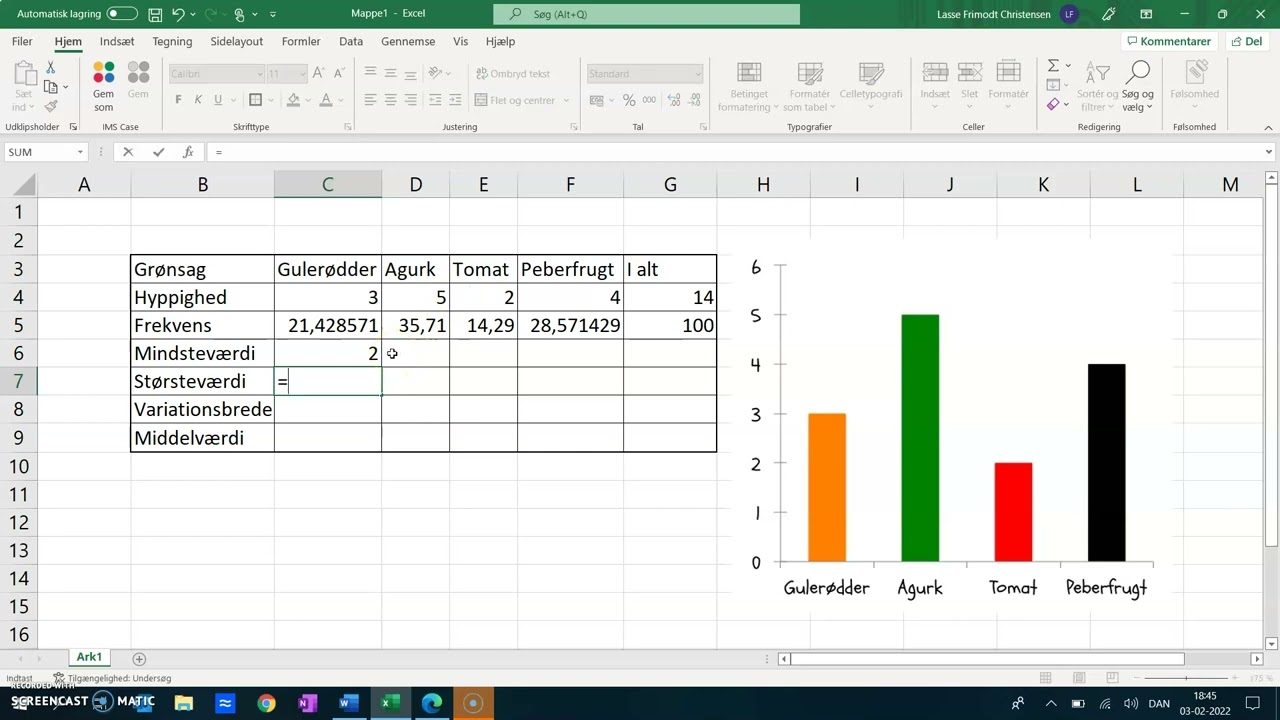Select column C header
Image resolution: width=1280 pixels, height=720 pixels.
coord(327,184)
